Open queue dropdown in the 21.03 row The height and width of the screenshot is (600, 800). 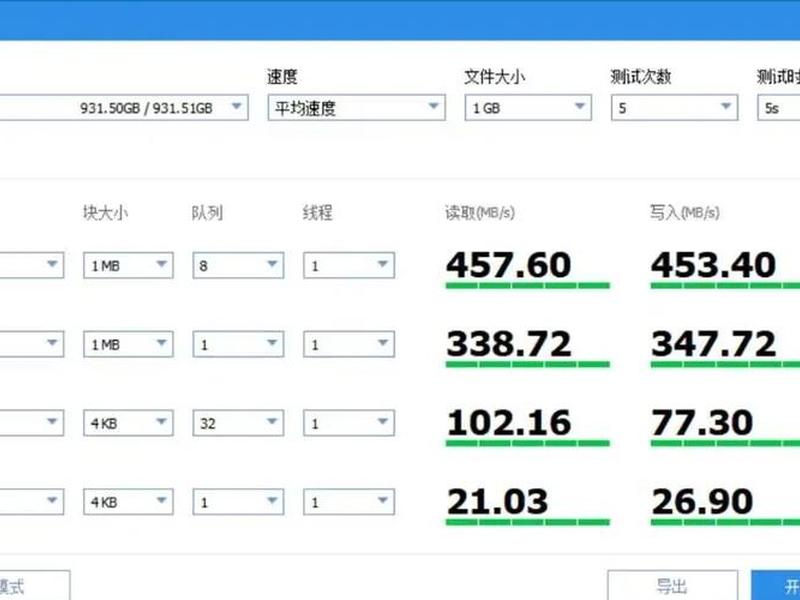pos(238,502)
